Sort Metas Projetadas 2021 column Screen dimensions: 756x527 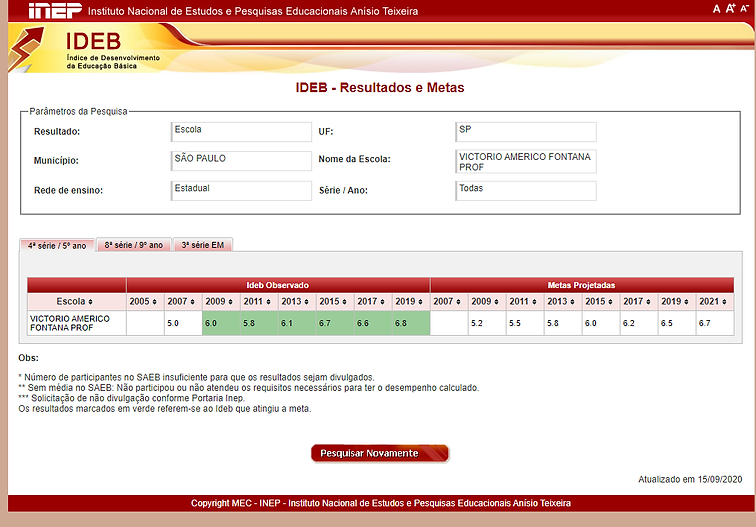coord(724,302)
